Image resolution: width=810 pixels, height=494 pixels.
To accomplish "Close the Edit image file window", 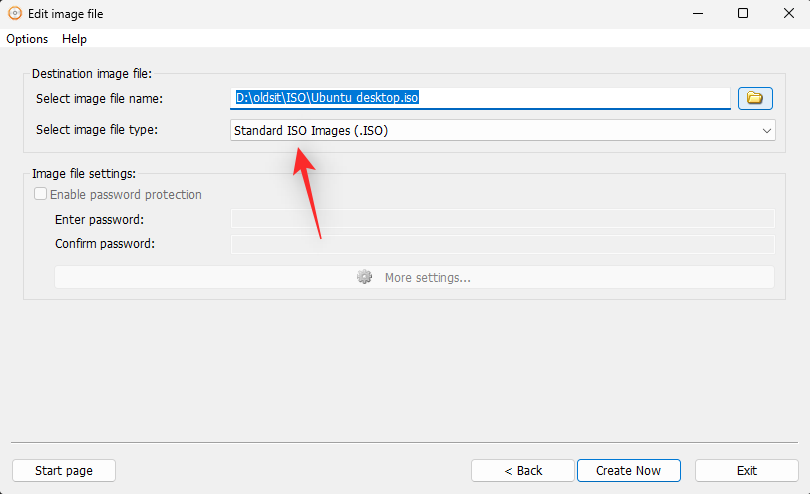I will coord(788,13).
